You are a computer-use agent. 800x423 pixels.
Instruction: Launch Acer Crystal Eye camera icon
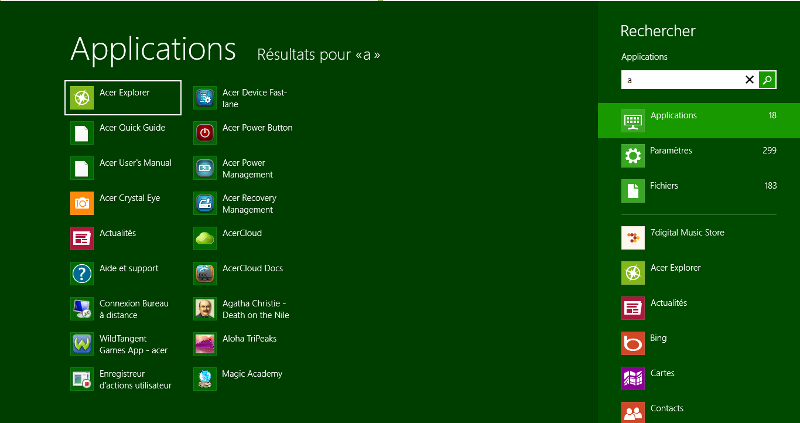coord(82,203)
